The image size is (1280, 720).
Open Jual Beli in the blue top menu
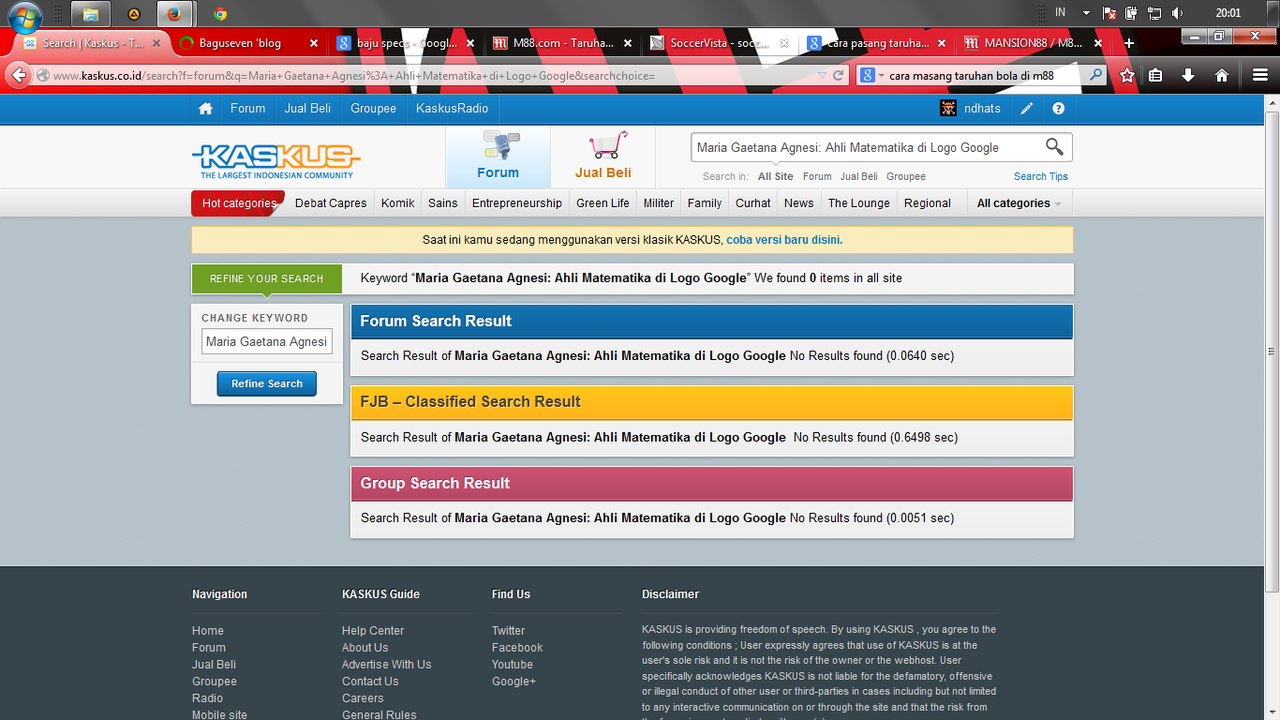click(308, 108)
